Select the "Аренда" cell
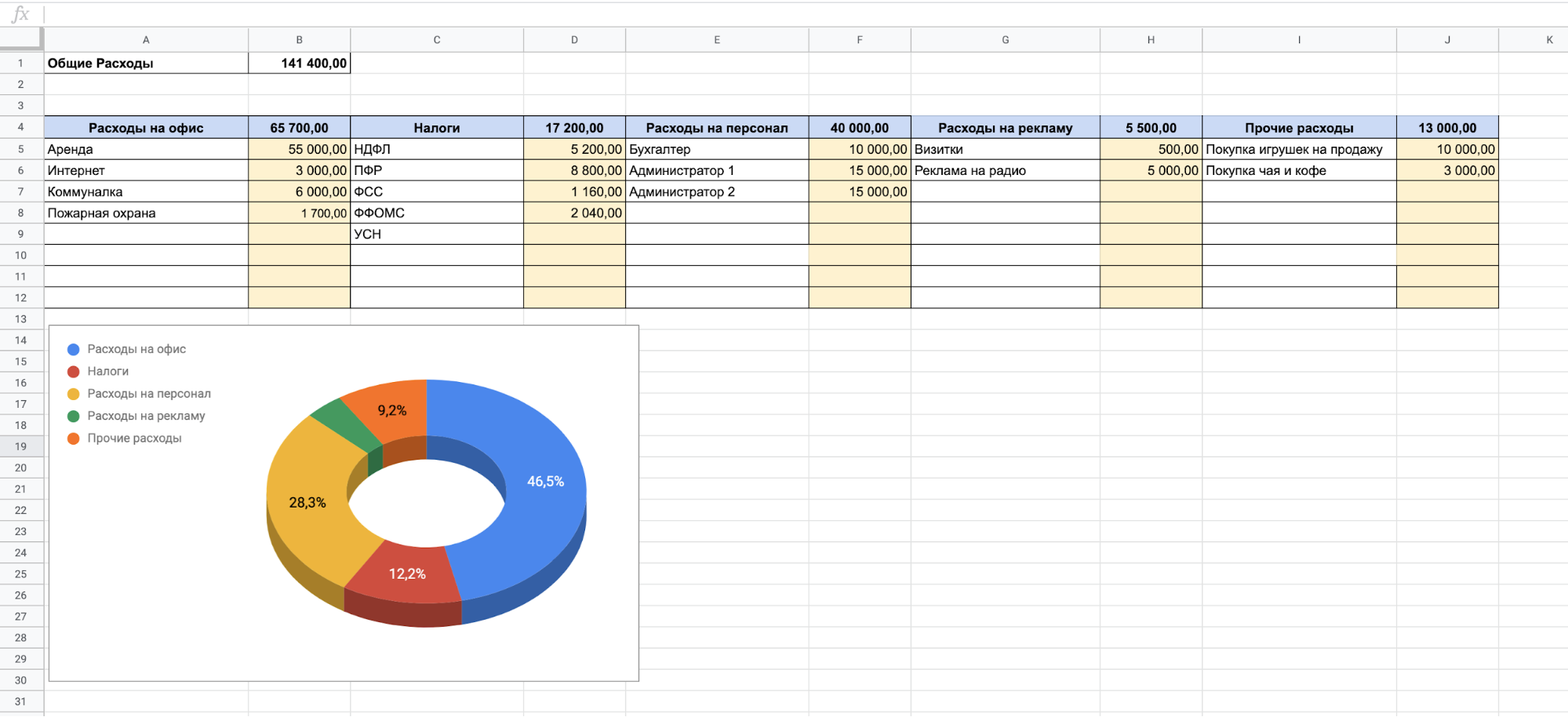 146,149
